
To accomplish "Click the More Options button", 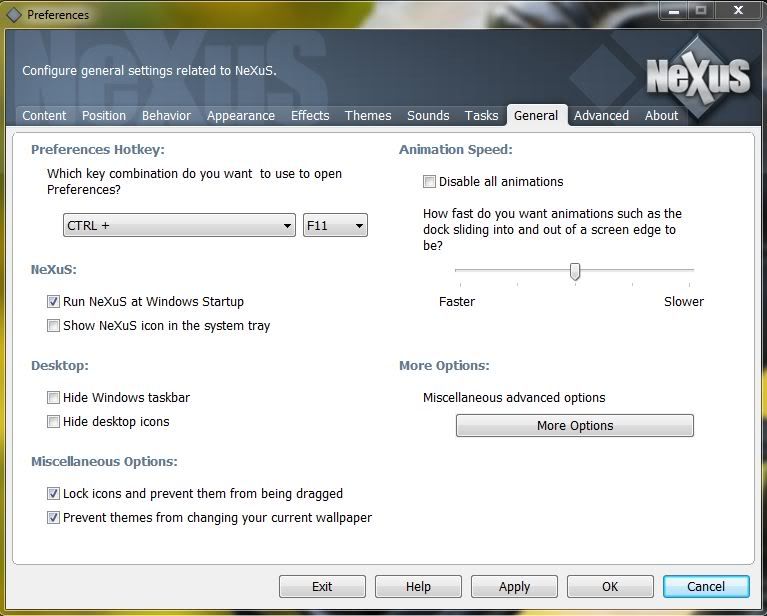I will pyautogui.click(x=575, y=425).
